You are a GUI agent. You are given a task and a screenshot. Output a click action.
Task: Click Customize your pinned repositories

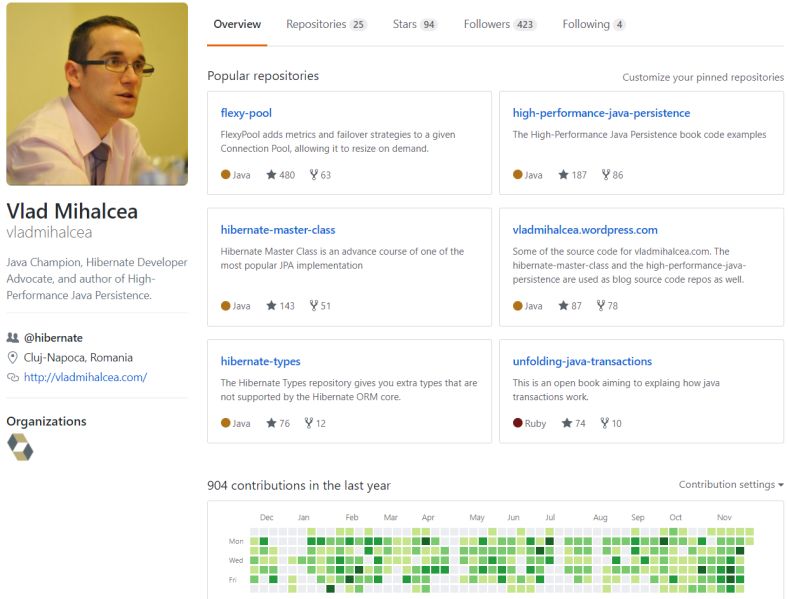pyautogui.click(x=703, y=77)
